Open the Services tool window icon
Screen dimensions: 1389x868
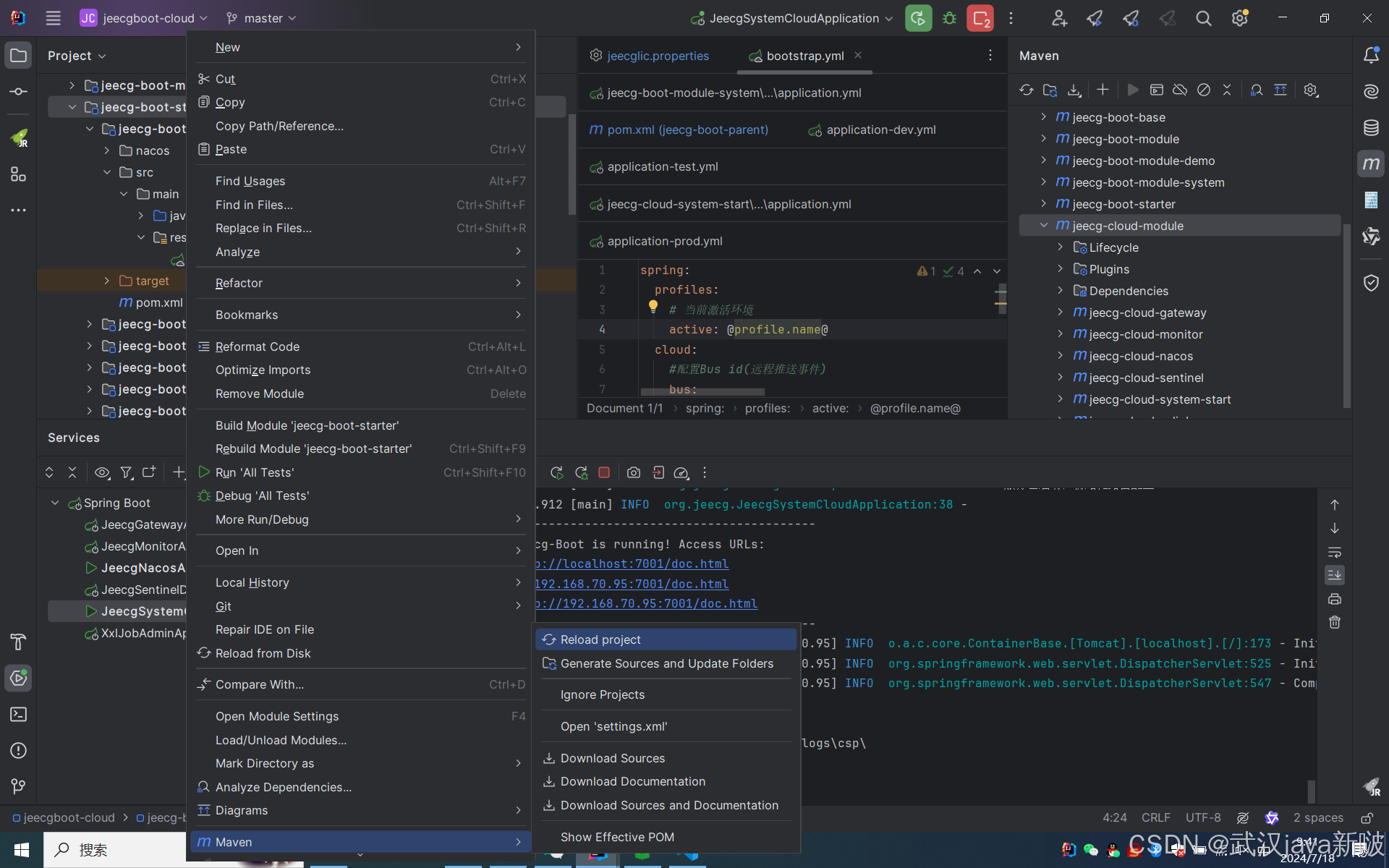[18, 678]
